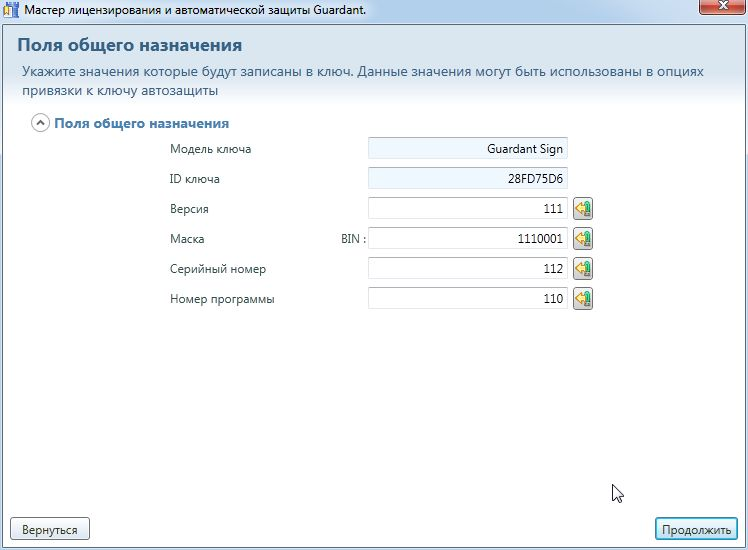The width and height of the screenshot is (748, 550).
Task: Hit the key icon next to Номер программы
Action: (x=582, y=299)
